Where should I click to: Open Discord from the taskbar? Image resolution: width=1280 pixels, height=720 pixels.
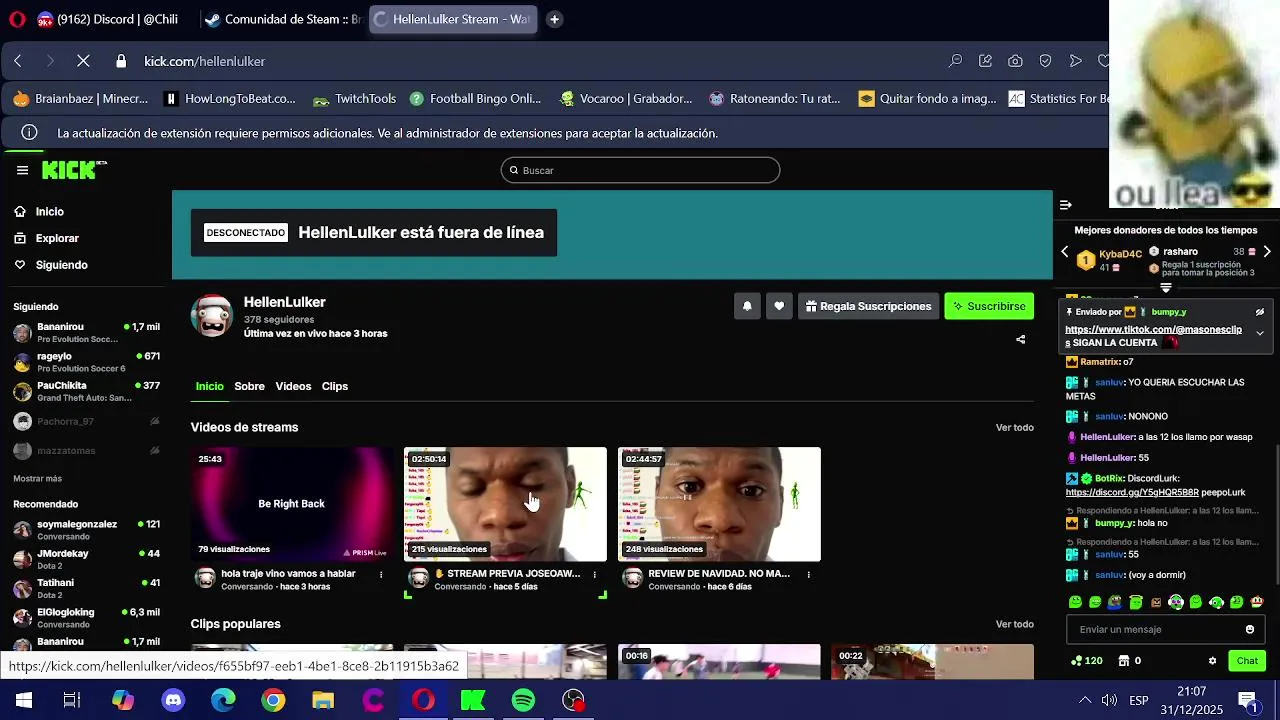coord(173,700)
